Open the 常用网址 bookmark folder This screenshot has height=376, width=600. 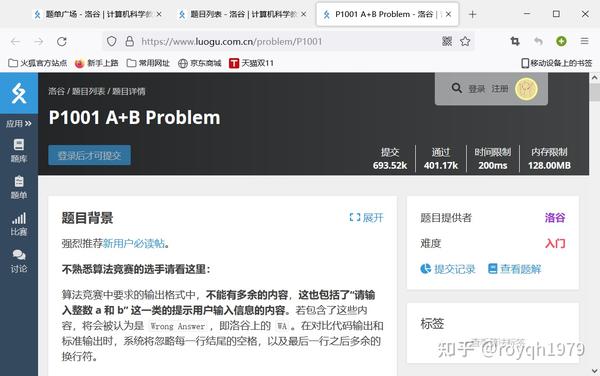coord(148,63)
